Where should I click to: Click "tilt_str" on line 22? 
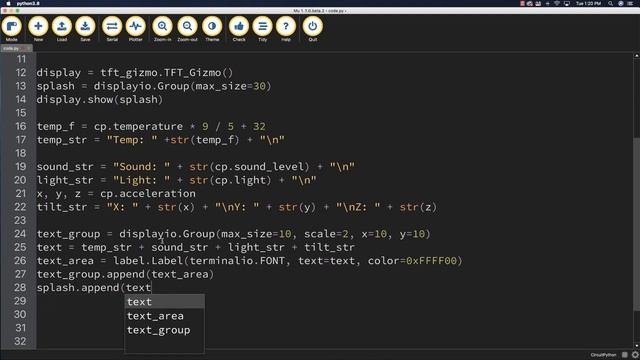(x=62, y=207)
